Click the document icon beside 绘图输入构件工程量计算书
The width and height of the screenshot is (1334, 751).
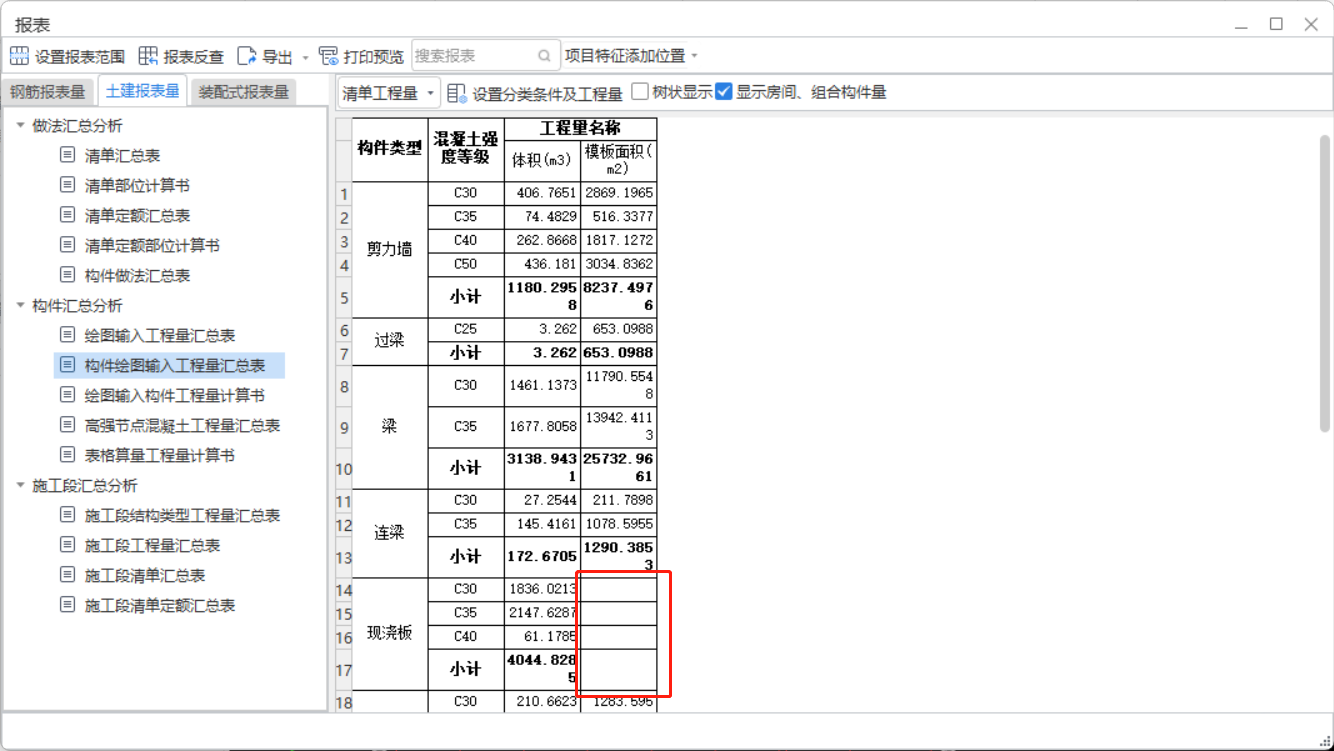point(67,395)
